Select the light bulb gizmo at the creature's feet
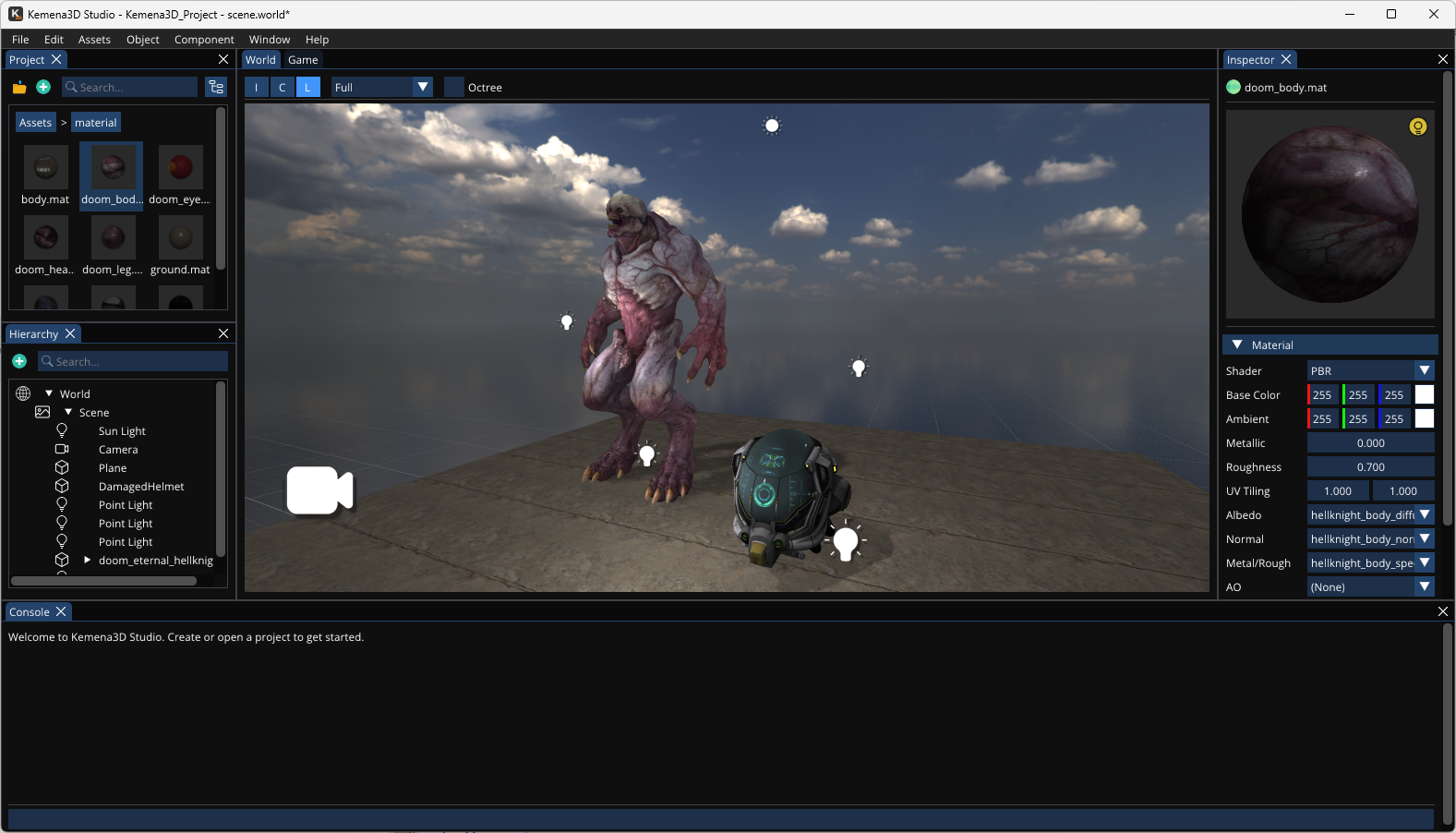Viewport: 1456px width, 833px height. coord(647,453)
